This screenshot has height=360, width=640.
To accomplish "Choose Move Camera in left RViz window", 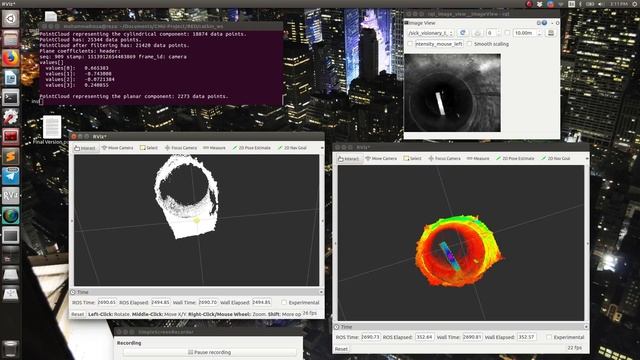I will click(x=118, y=148).
